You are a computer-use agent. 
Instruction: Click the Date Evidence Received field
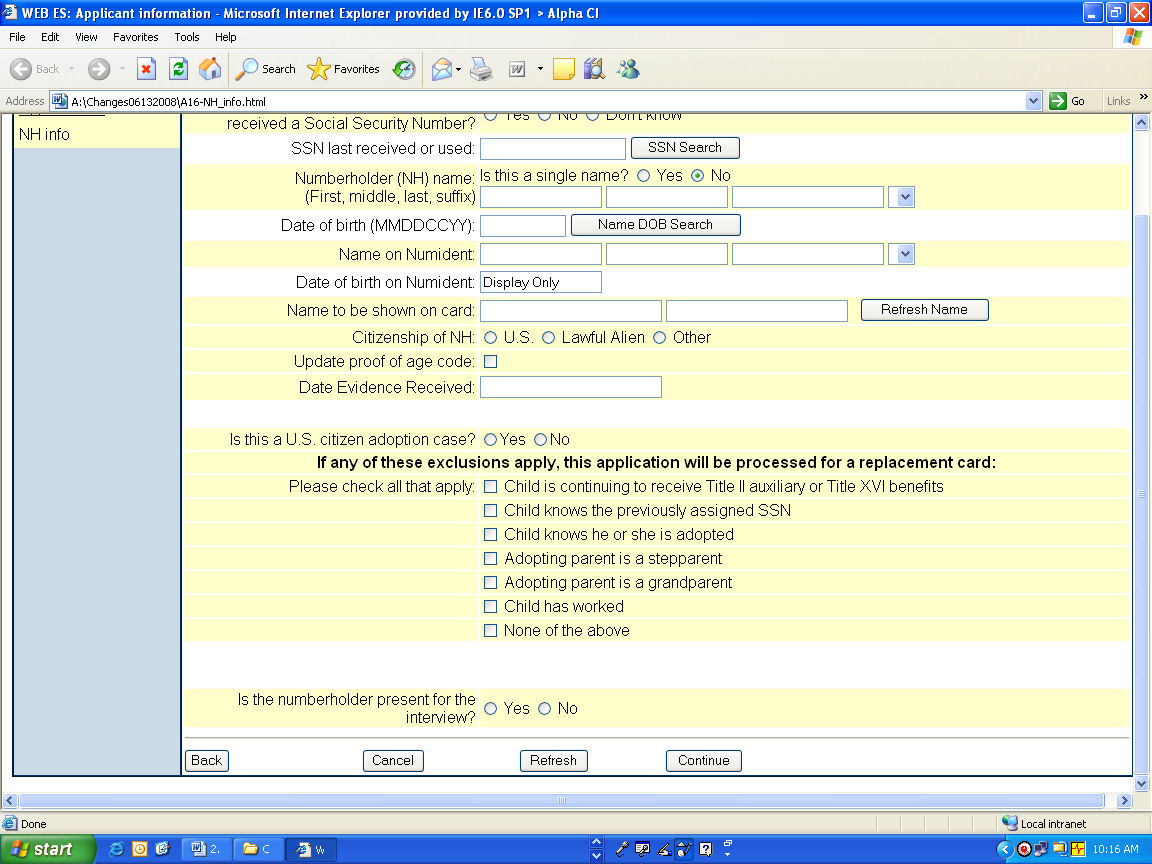570,387
